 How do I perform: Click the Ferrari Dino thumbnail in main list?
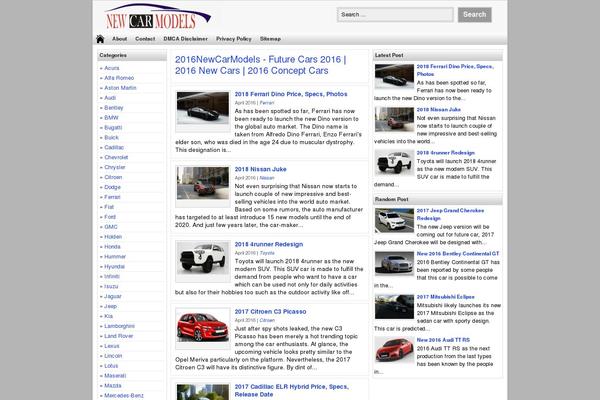[x=203, y=108]
